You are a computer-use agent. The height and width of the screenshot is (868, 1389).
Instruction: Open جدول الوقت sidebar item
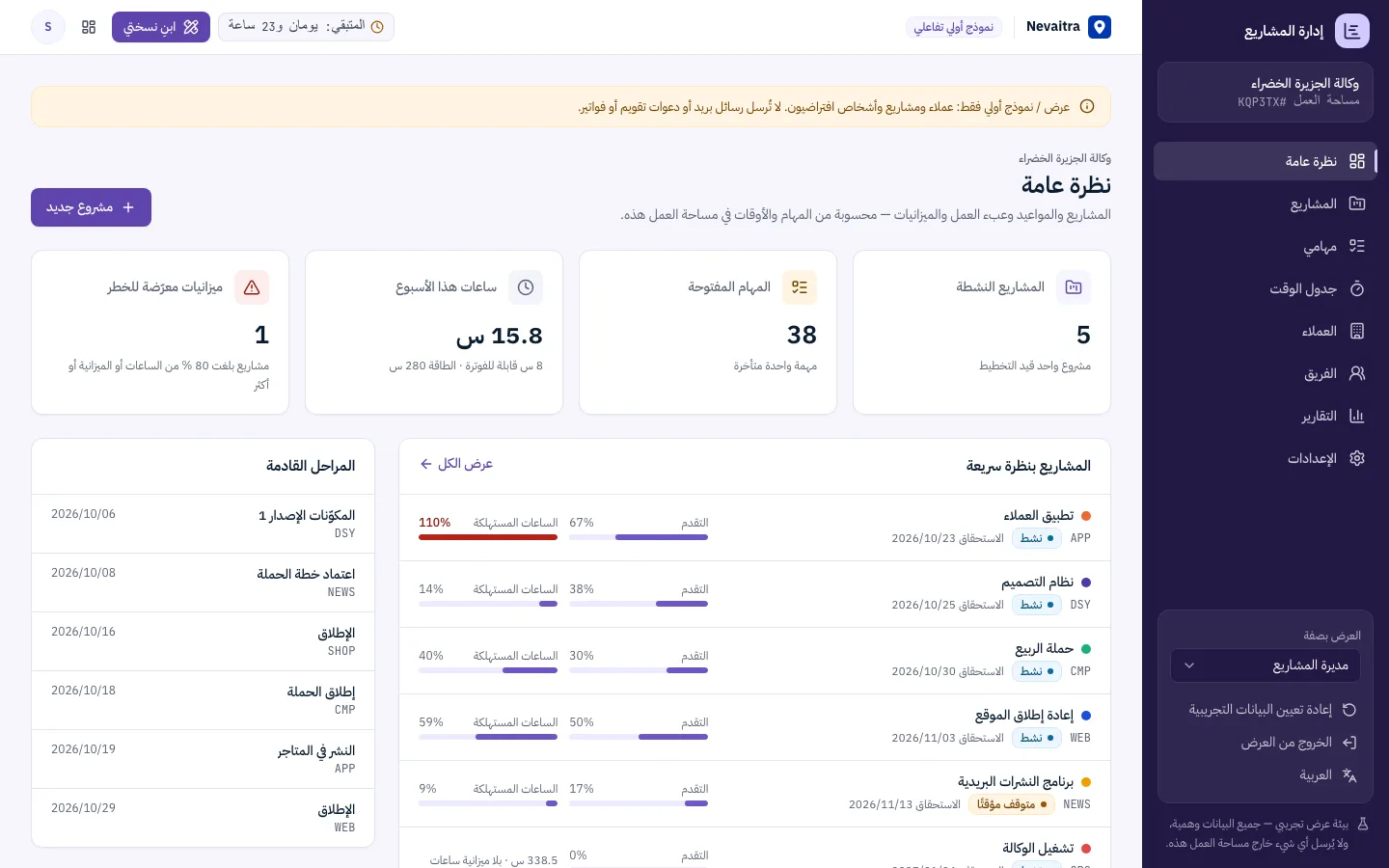1265,288
